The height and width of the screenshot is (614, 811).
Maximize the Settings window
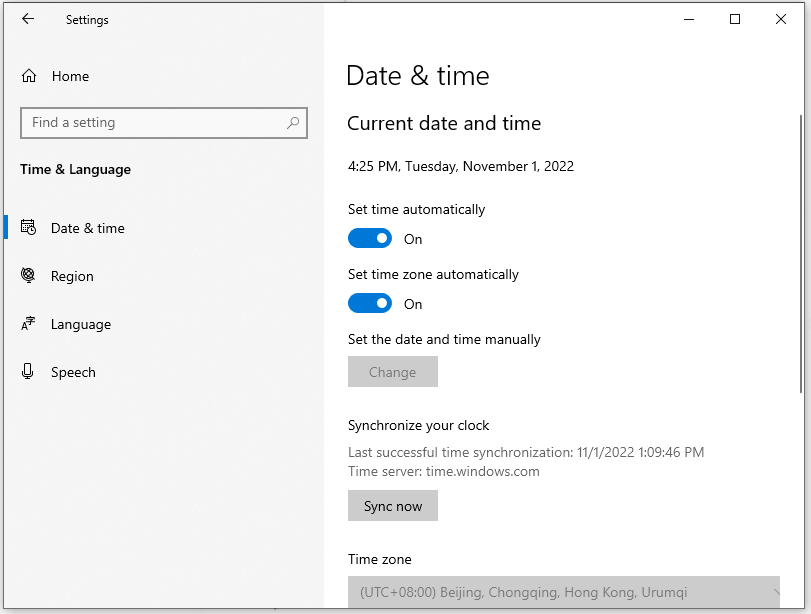point(735,19)
